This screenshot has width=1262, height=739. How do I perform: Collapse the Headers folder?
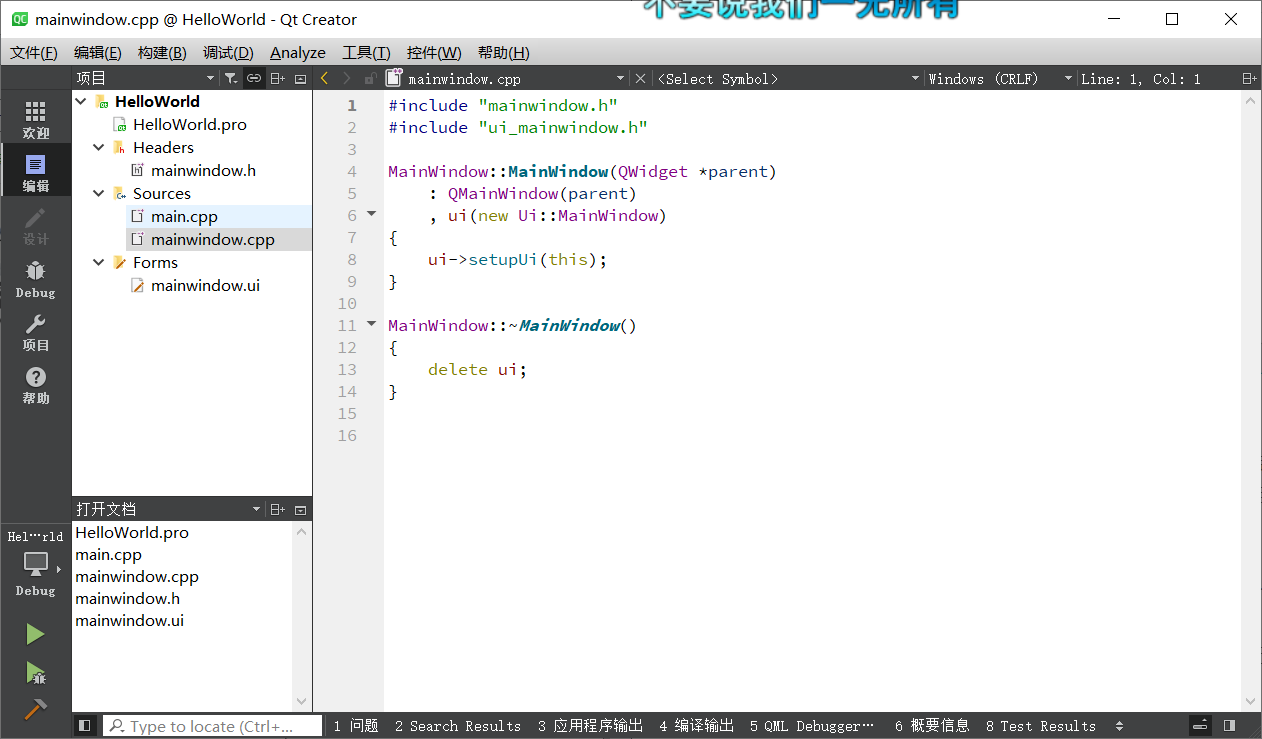[x=99, y=147]
